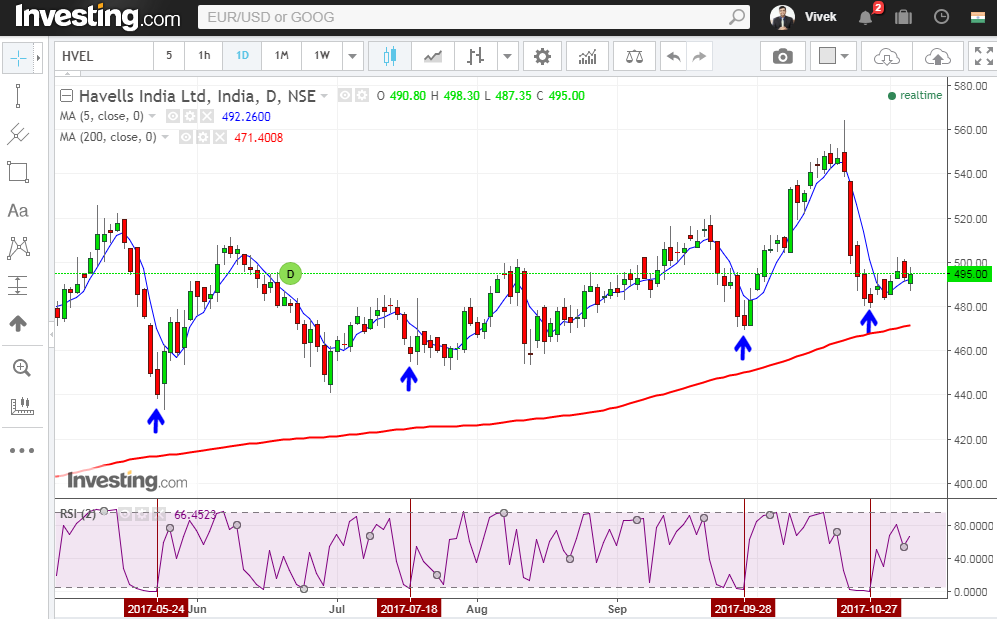Pick the up arrow mark tool
The width and height of the screenshot is (997, 619).
pyautogui.click(x=18, y=323)
